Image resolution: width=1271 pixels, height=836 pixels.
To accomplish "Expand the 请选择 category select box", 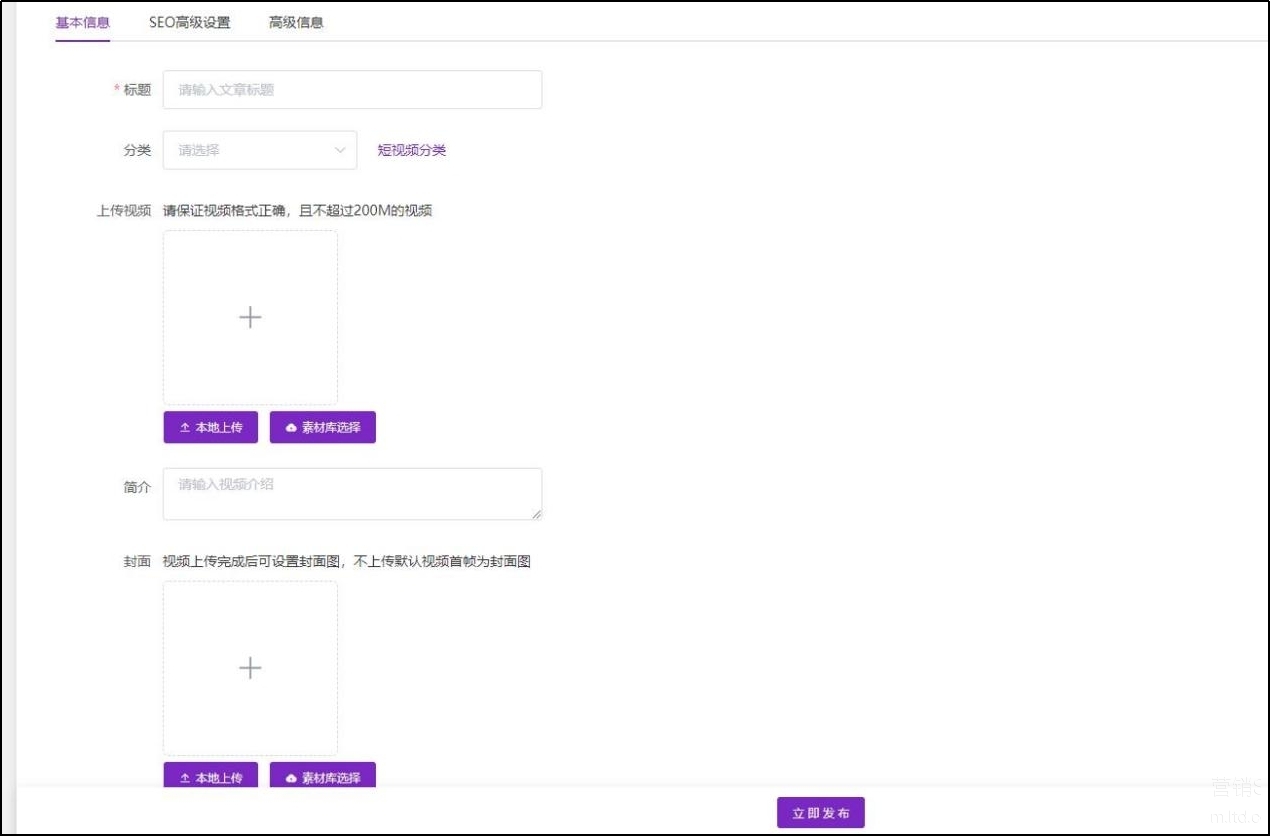I will click(250, 150).
